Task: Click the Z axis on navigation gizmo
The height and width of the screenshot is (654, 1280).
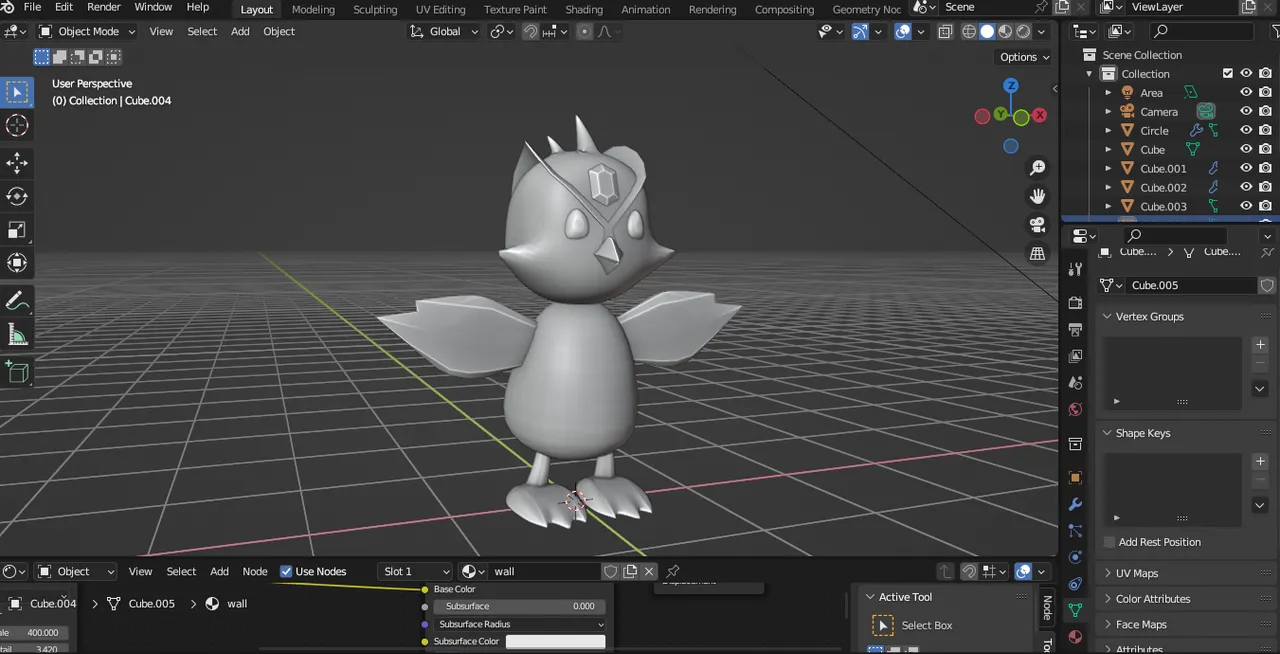Action: pos(1011,86)
